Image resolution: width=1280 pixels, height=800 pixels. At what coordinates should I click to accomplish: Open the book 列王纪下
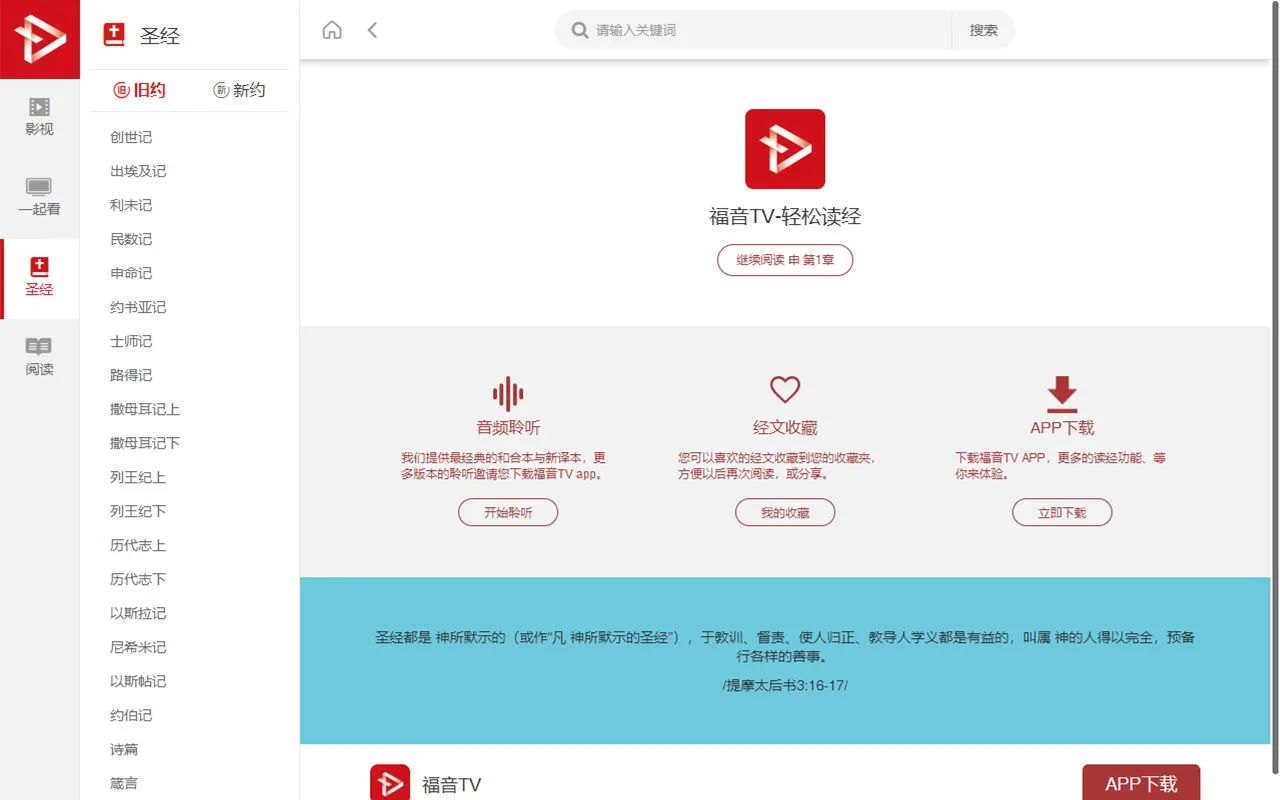click(x=138, y=511)
